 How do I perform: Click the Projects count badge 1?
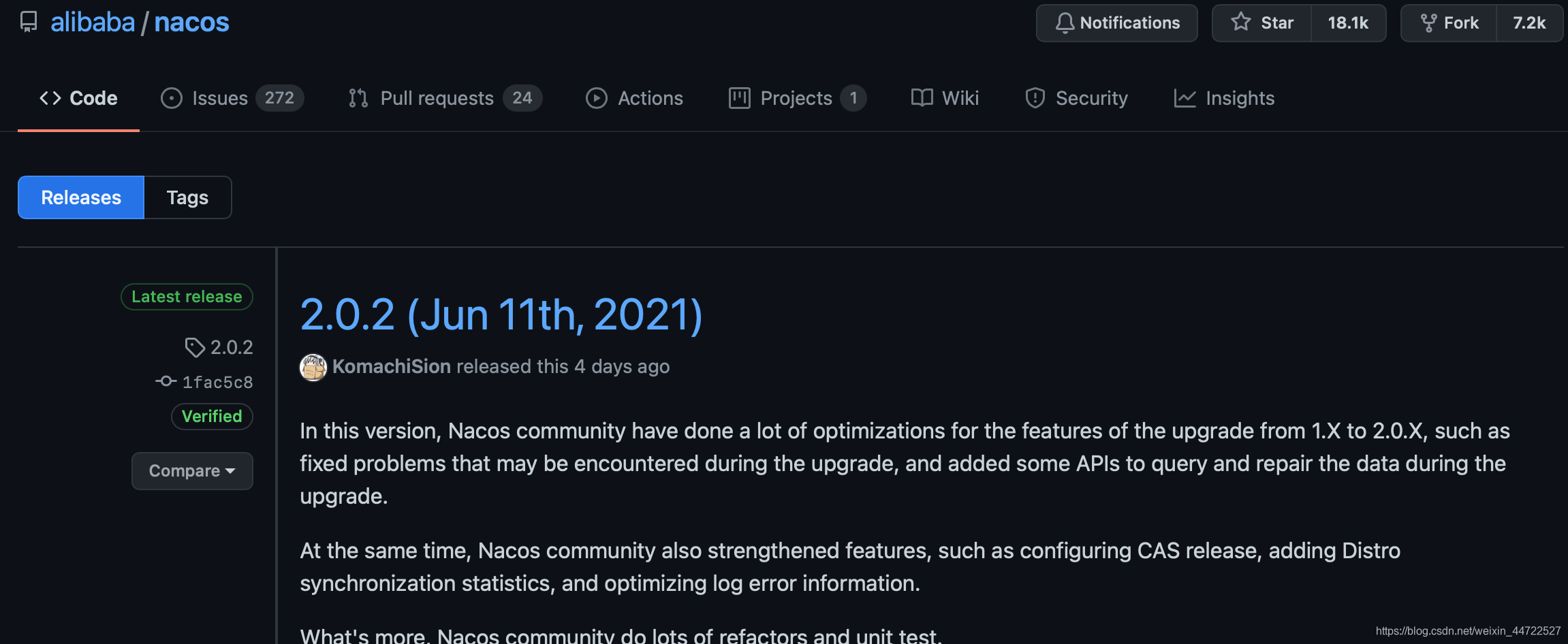tap(853, 98)
